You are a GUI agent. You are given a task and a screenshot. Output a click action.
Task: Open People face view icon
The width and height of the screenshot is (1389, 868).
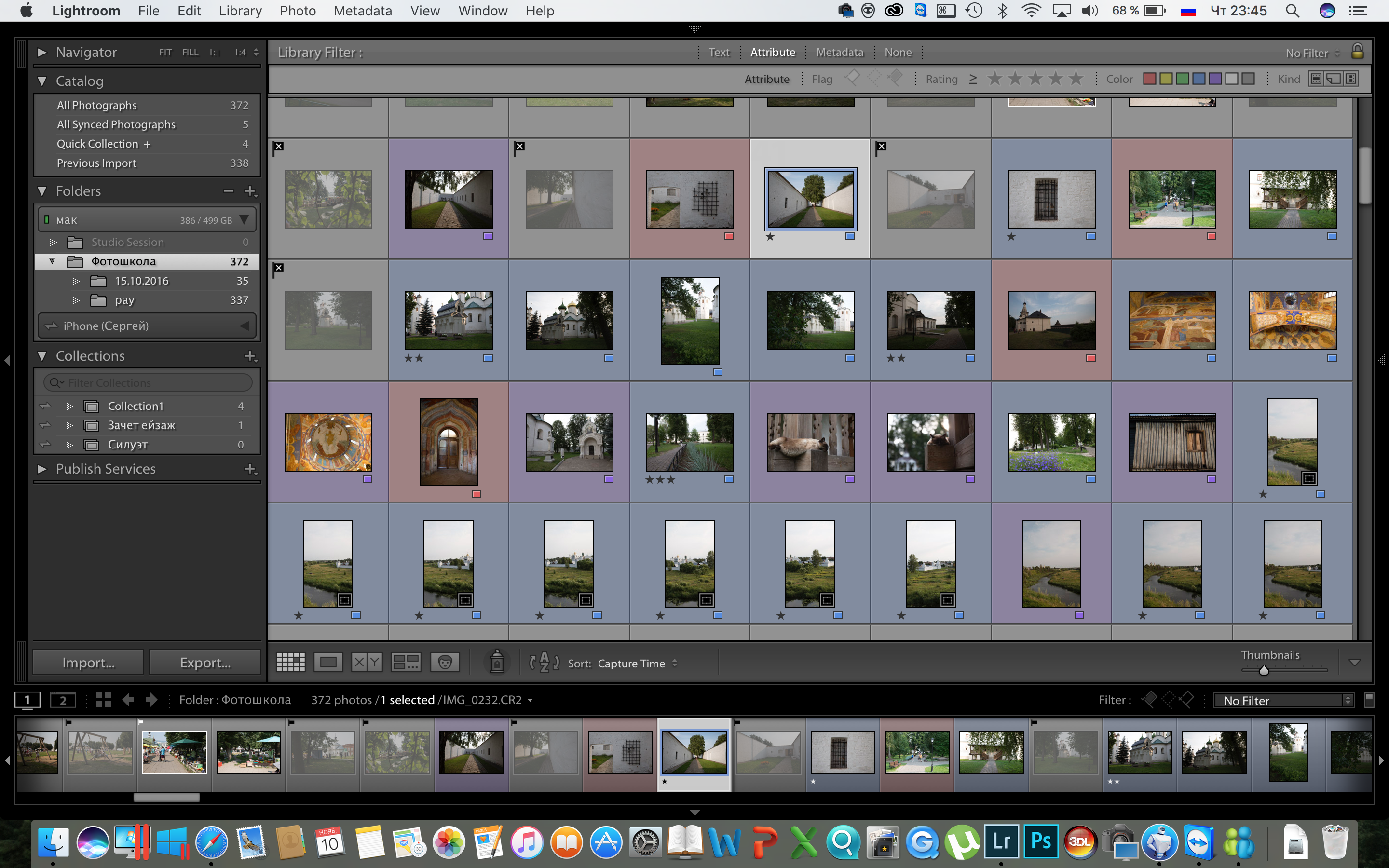click(x=445, y=663)
